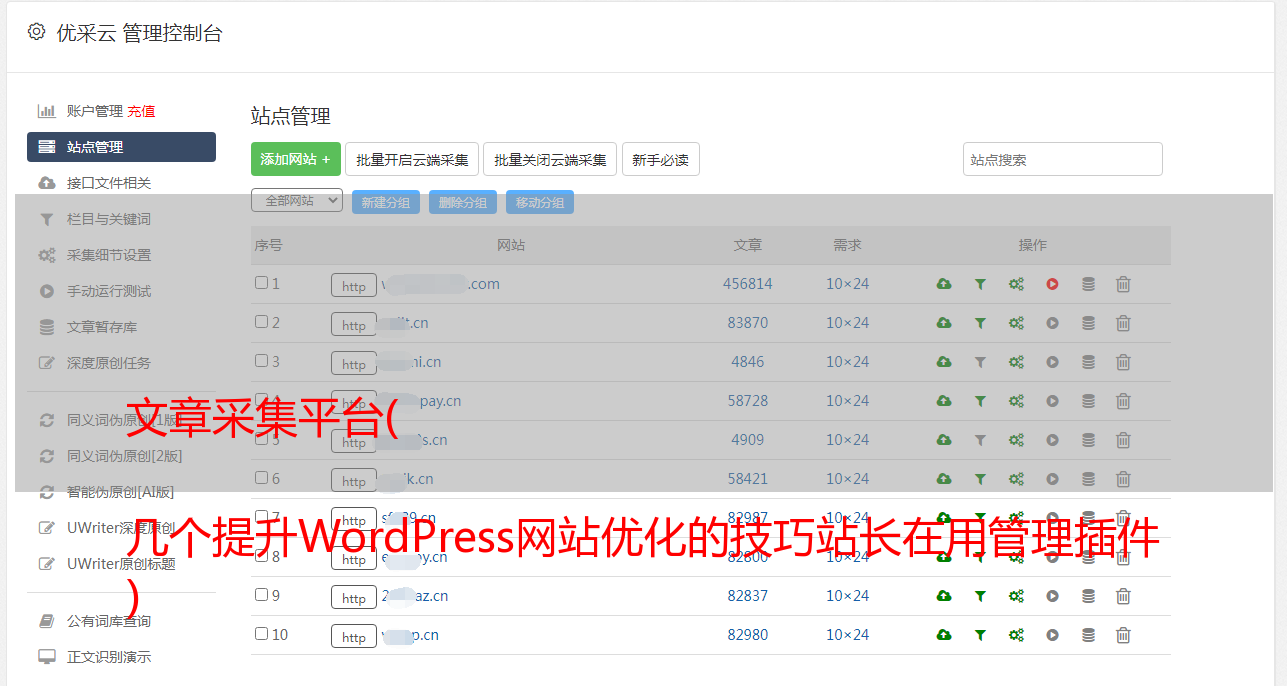Check the box for site row 7

261,517
